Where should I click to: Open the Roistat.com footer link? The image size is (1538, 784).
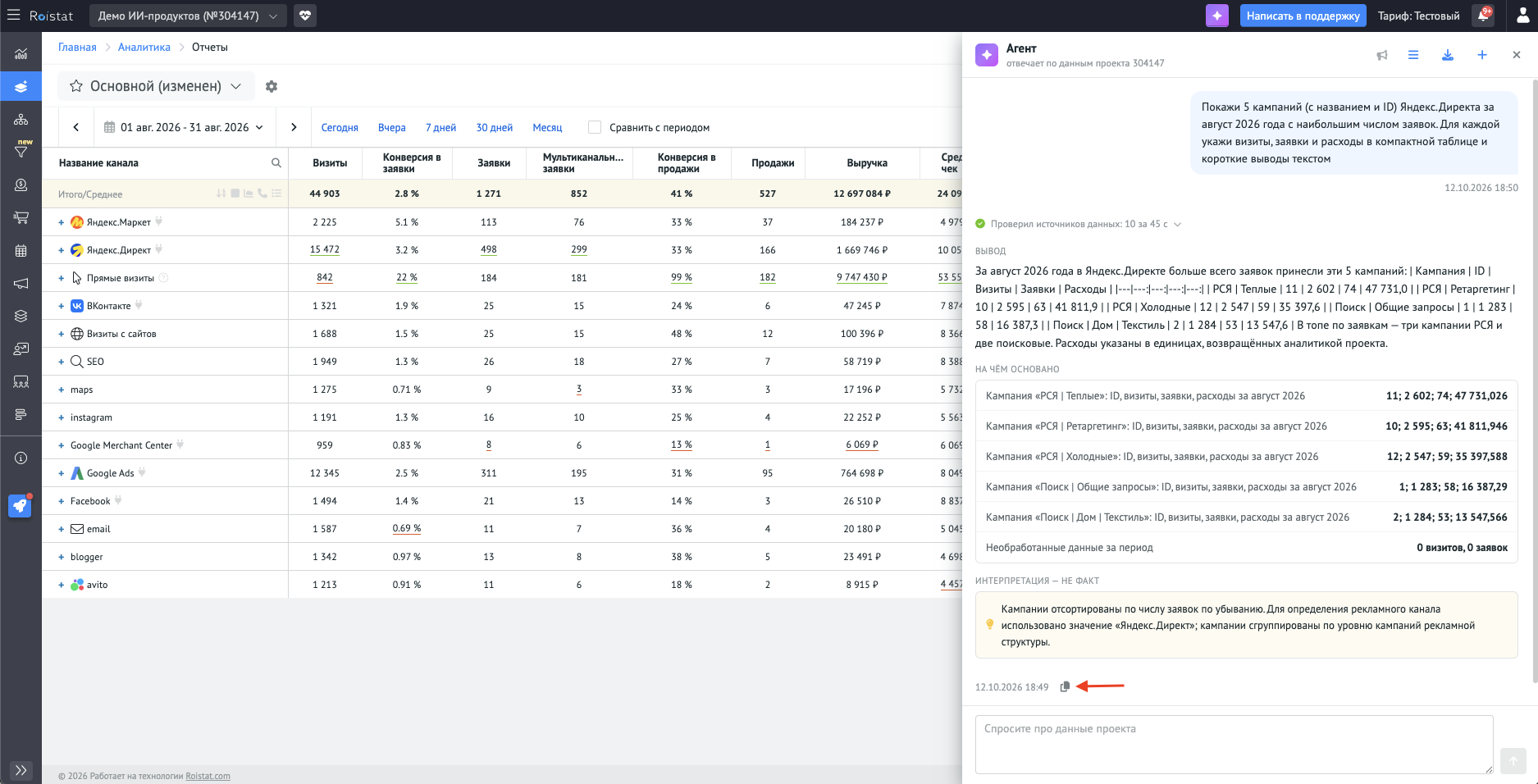point(208,776)
